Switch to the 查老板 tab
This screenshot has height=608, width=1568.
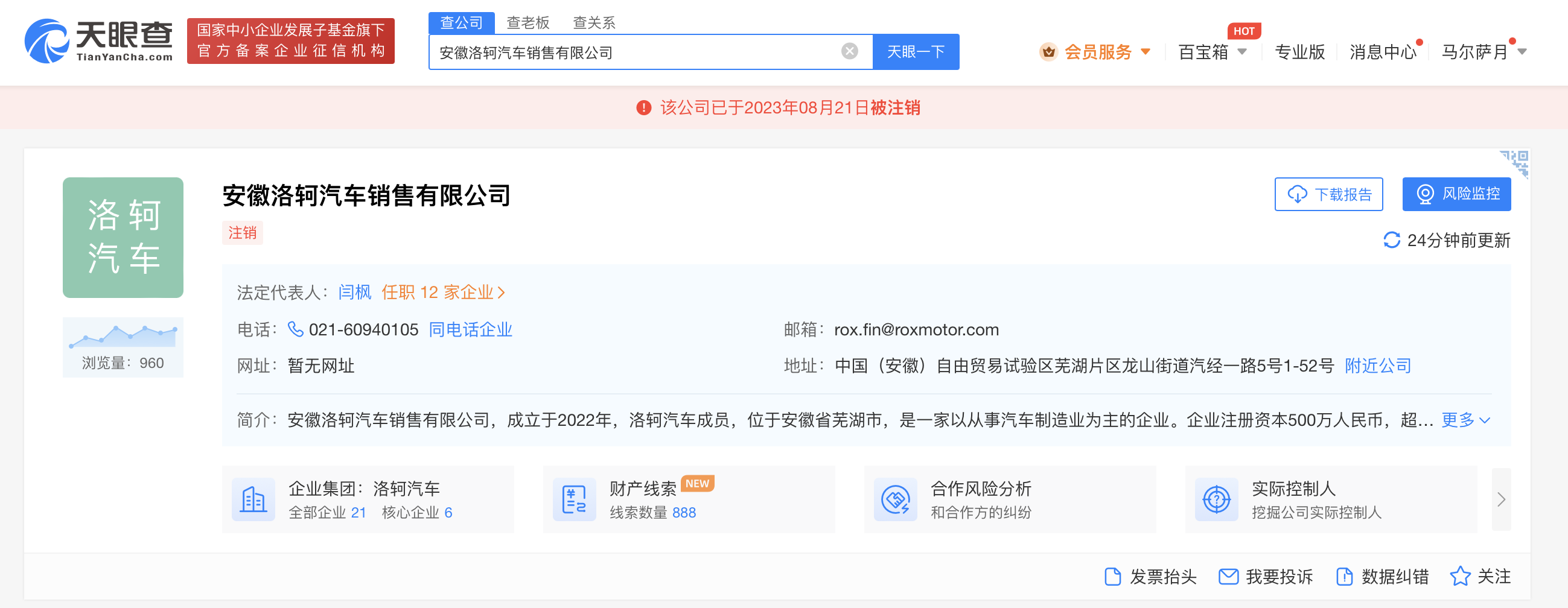(527, 22)
